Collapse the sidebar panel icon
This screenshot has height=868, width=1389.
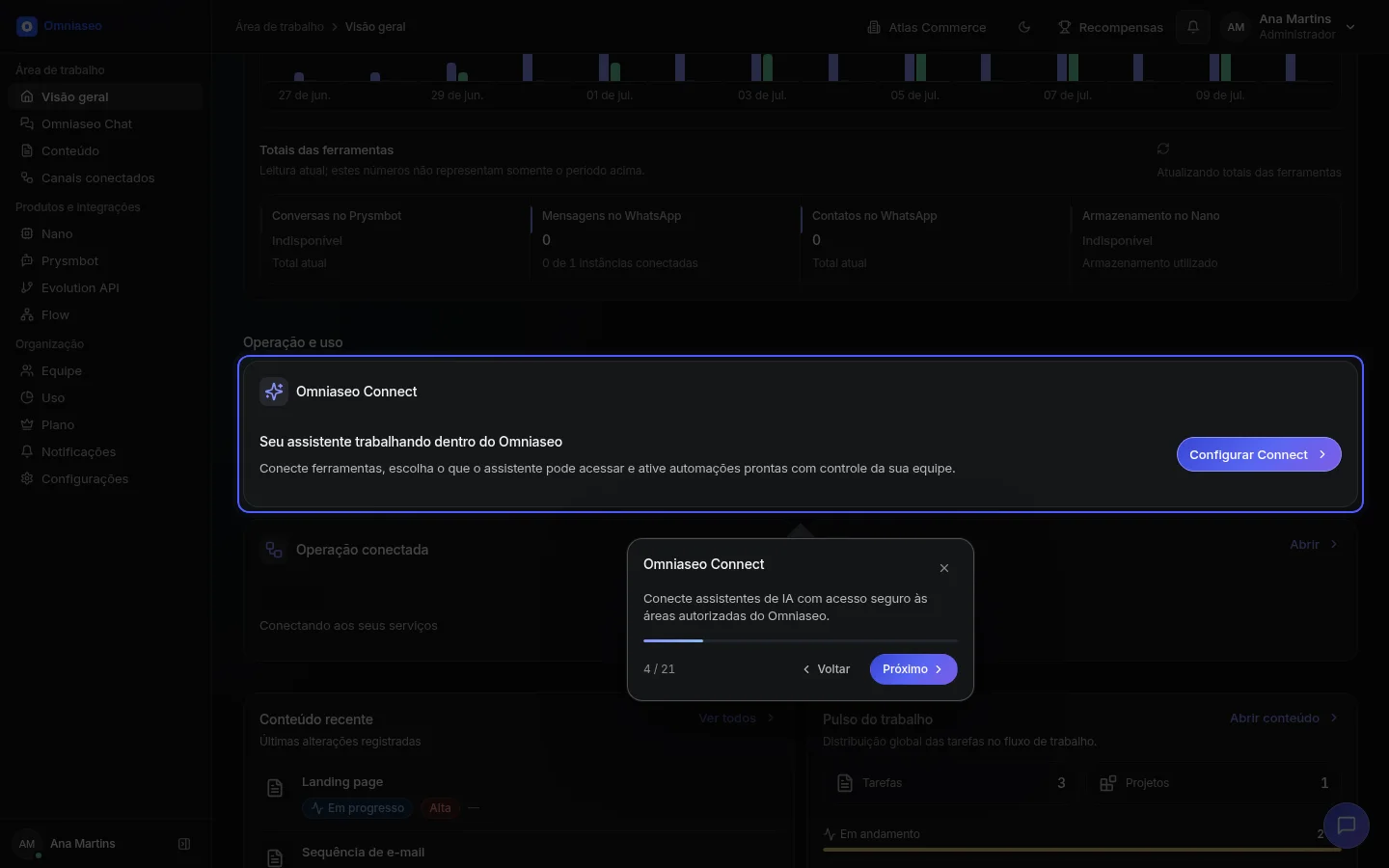point(184,844)
